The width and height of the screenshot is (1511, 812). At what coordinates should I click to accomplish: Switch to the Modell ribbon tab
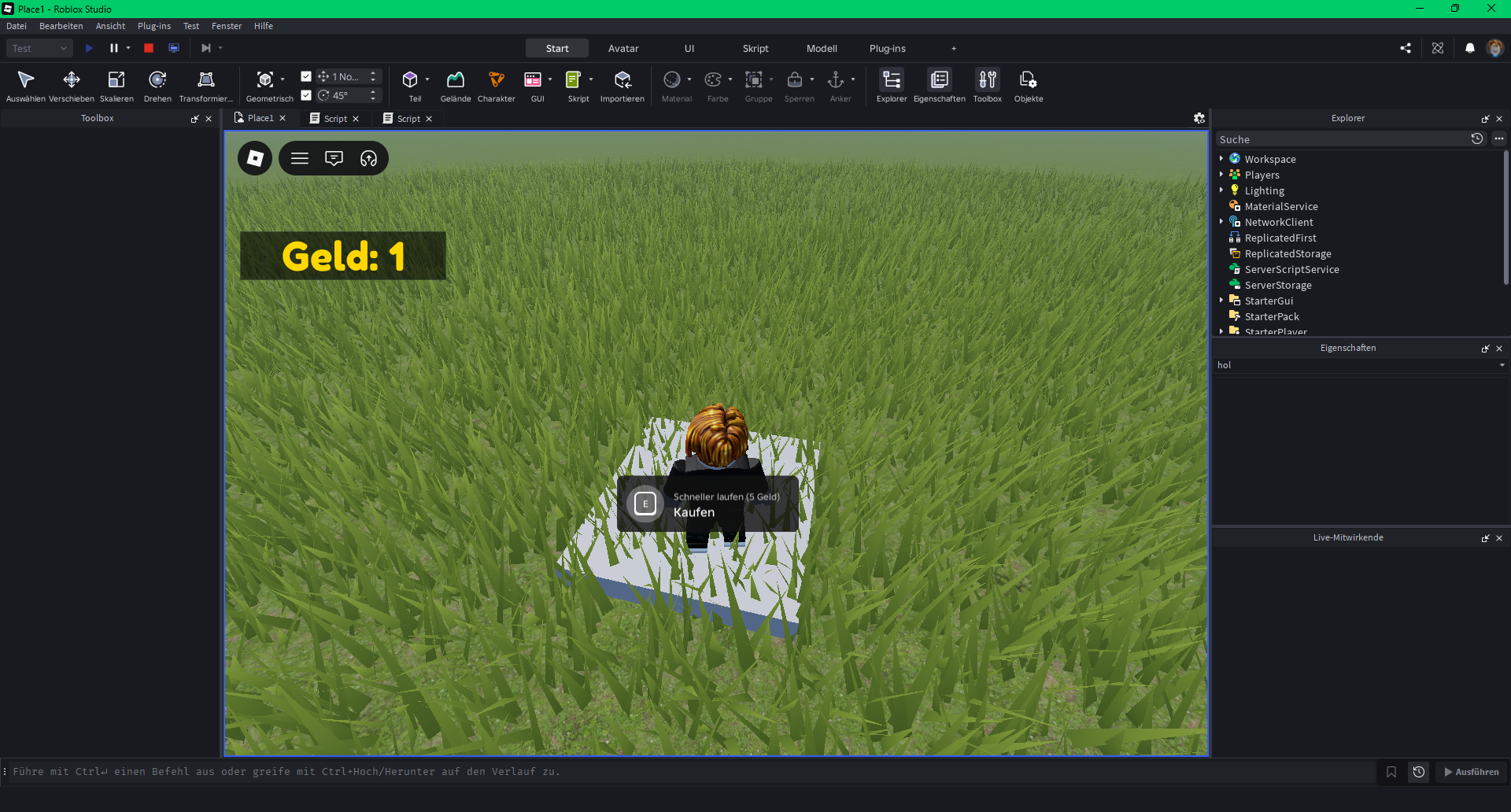[822, 48]
